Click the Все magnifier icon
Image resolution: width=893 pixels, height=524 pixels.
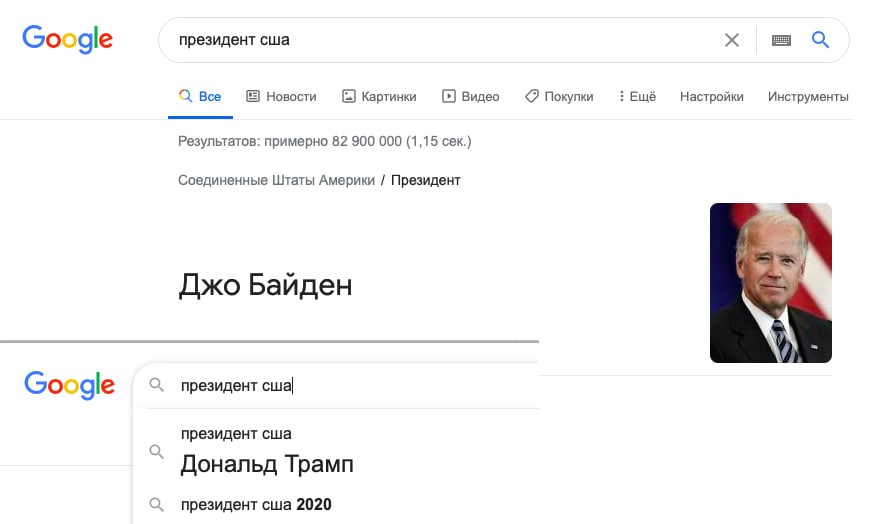coord(185,96)
